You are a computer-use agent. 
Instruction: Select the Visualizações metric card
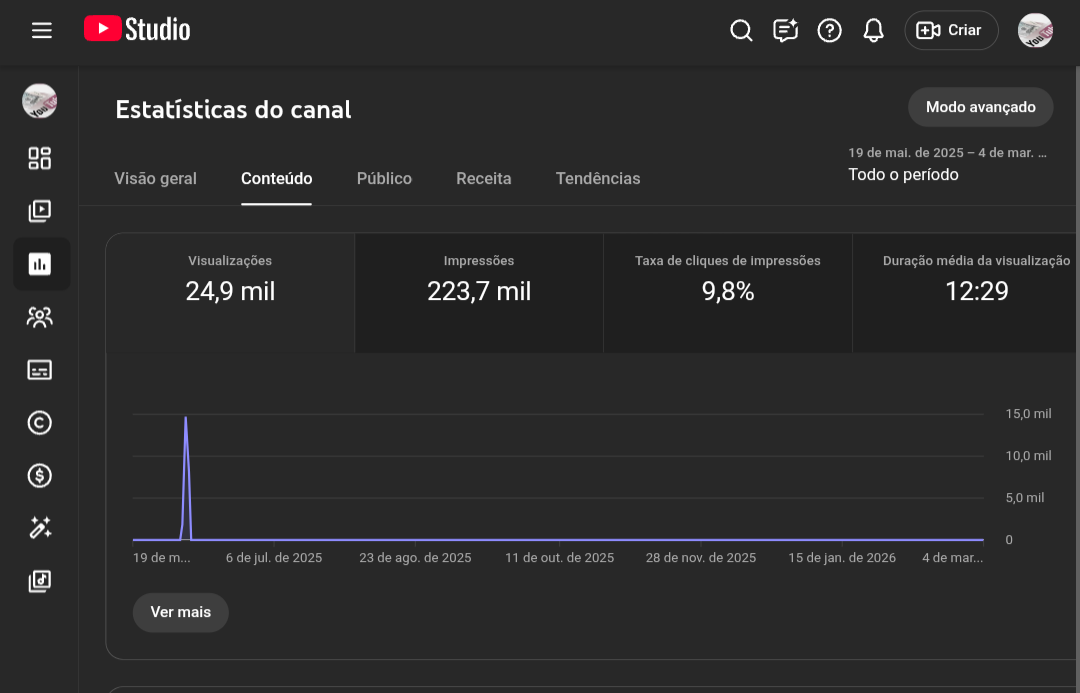[x=230, y=293]
